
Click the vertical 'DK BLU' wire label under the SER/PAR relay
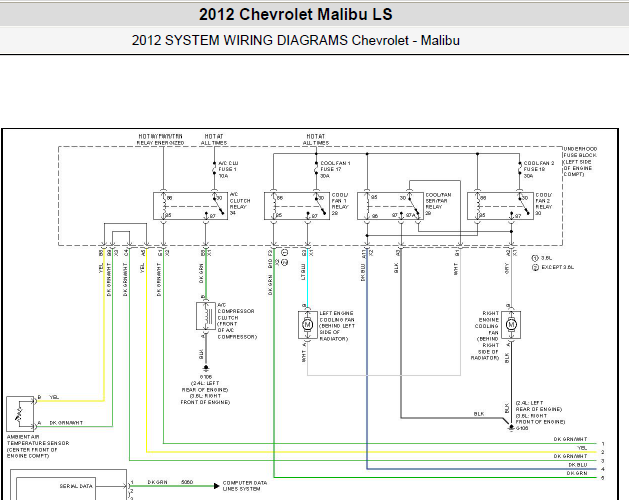pyautogui.click(x=363, y=272)
